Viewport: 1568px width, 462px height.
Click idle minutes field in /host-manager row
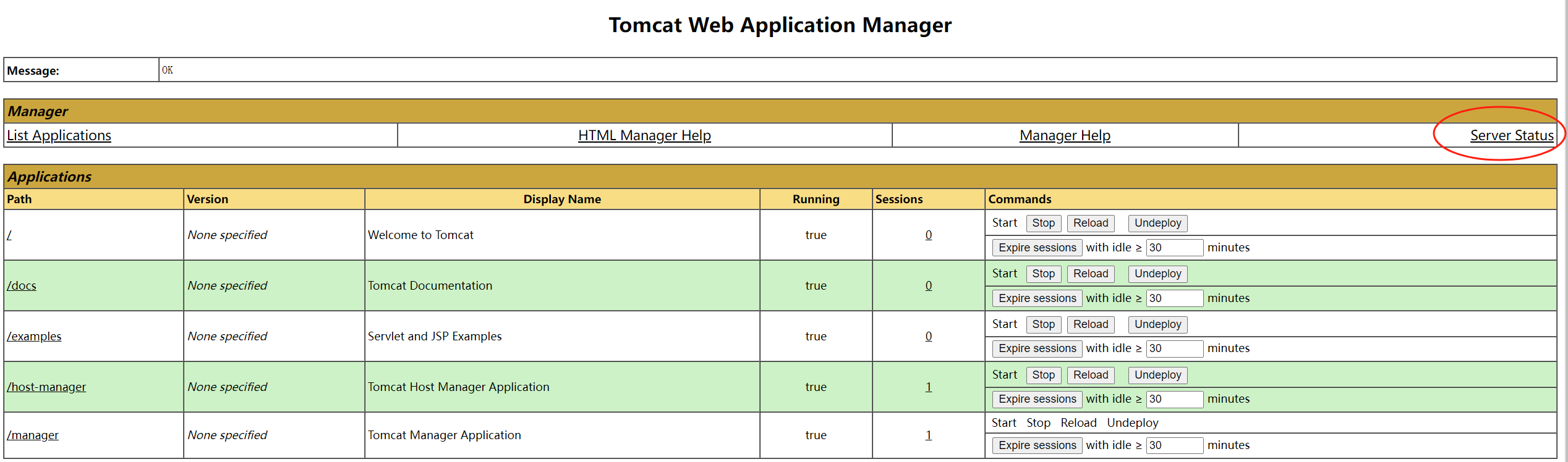(1175, 399)
